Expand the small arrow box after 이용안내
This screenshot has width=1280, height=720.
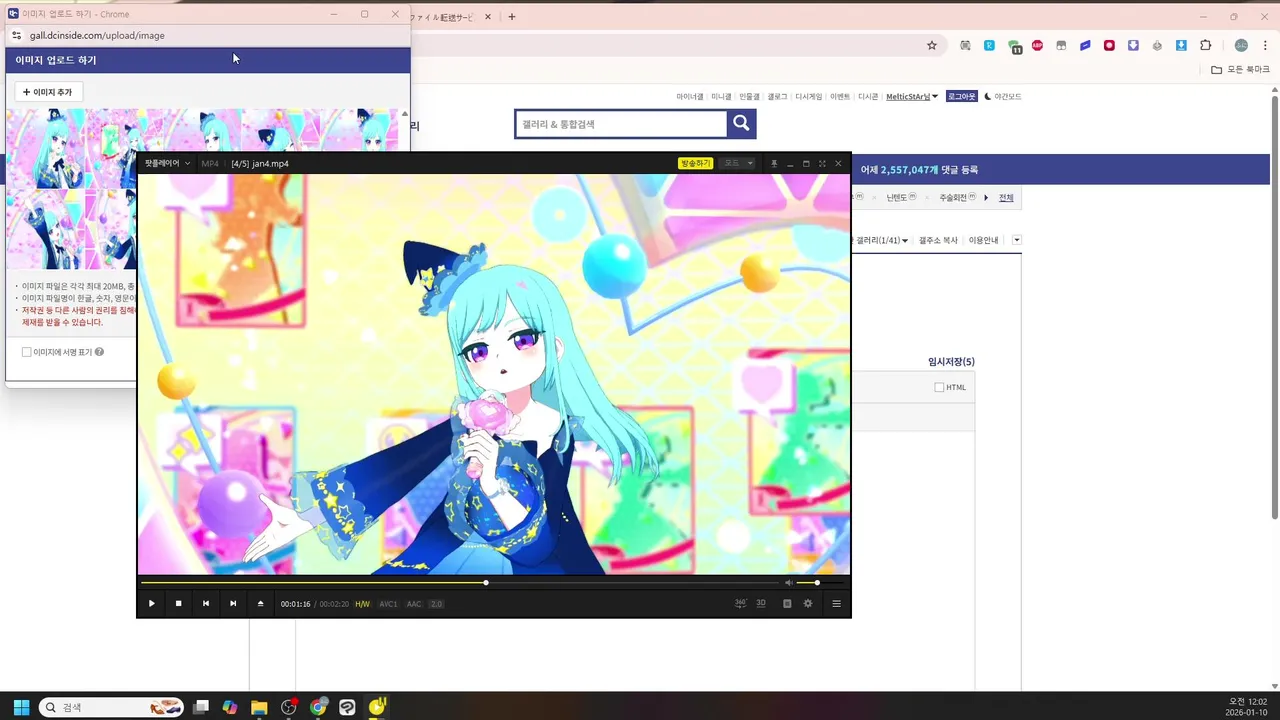1017,240
